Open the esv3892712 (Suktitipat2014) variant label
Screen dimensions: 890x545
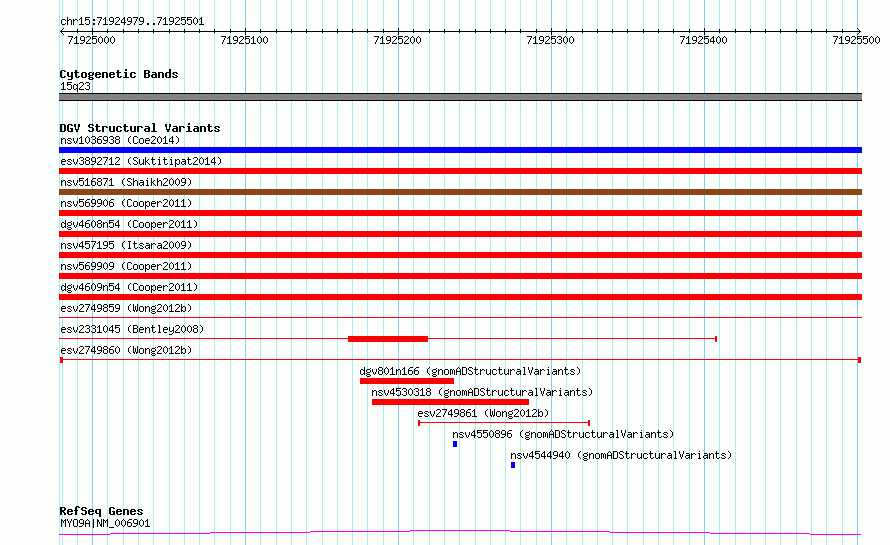click(141, 161)
